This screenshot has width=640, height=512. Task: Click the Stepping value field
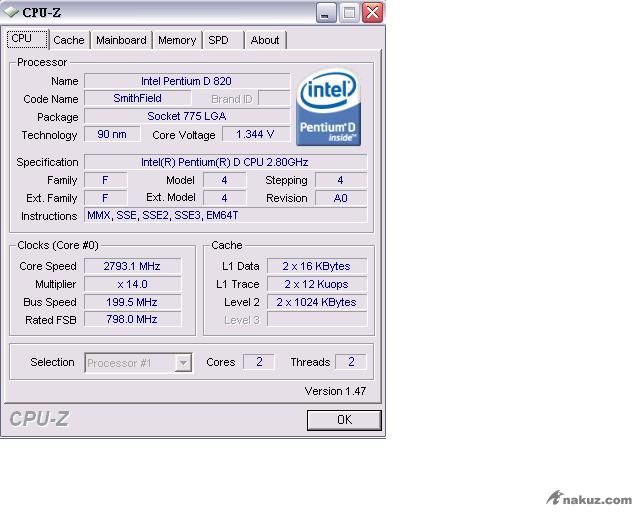click(341, 180)
